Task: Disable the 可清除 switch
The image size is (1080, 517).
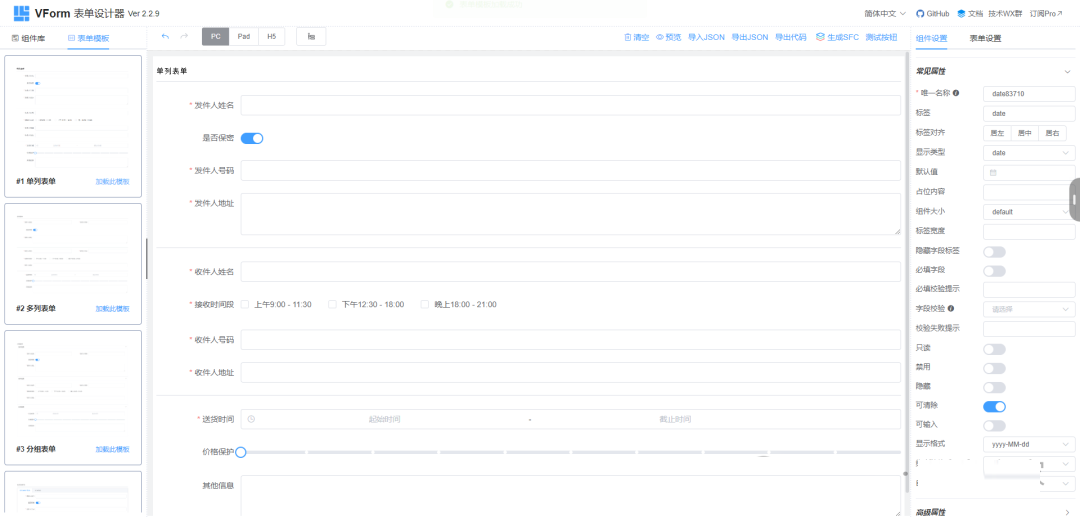Action: [994, 406]
